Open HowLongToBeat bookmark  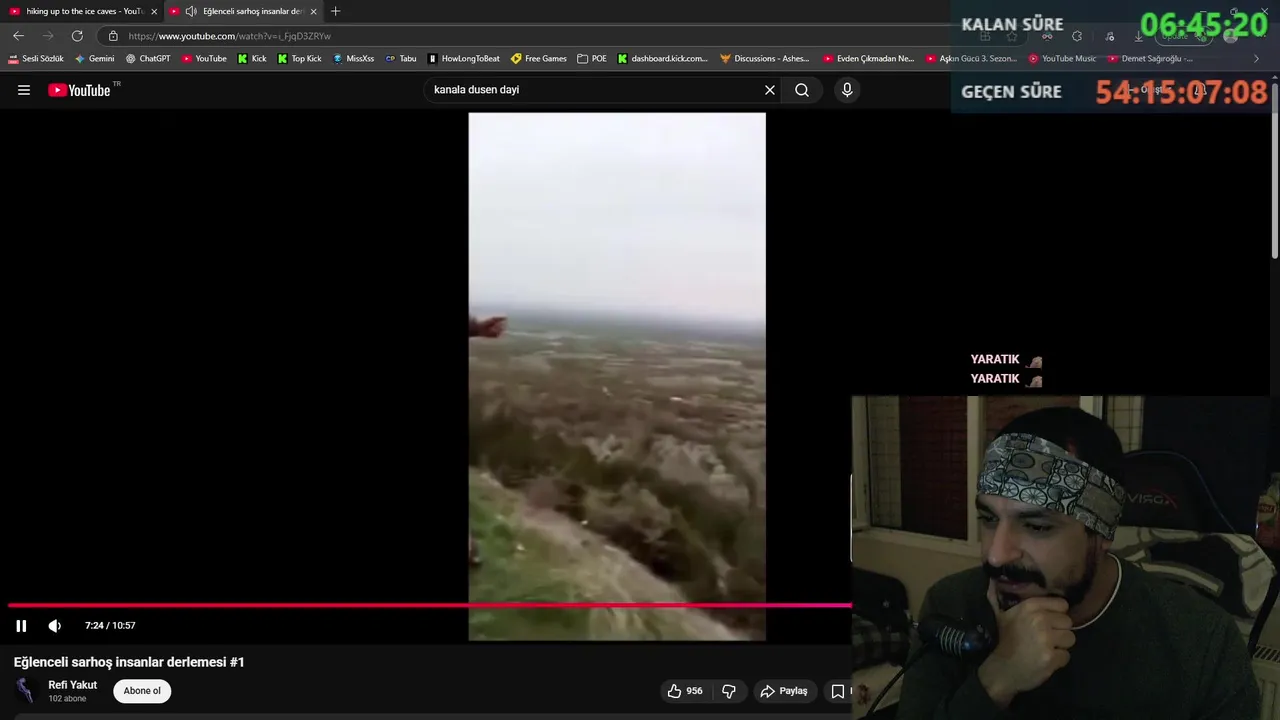pyautogui.click(x=463, y=59)
